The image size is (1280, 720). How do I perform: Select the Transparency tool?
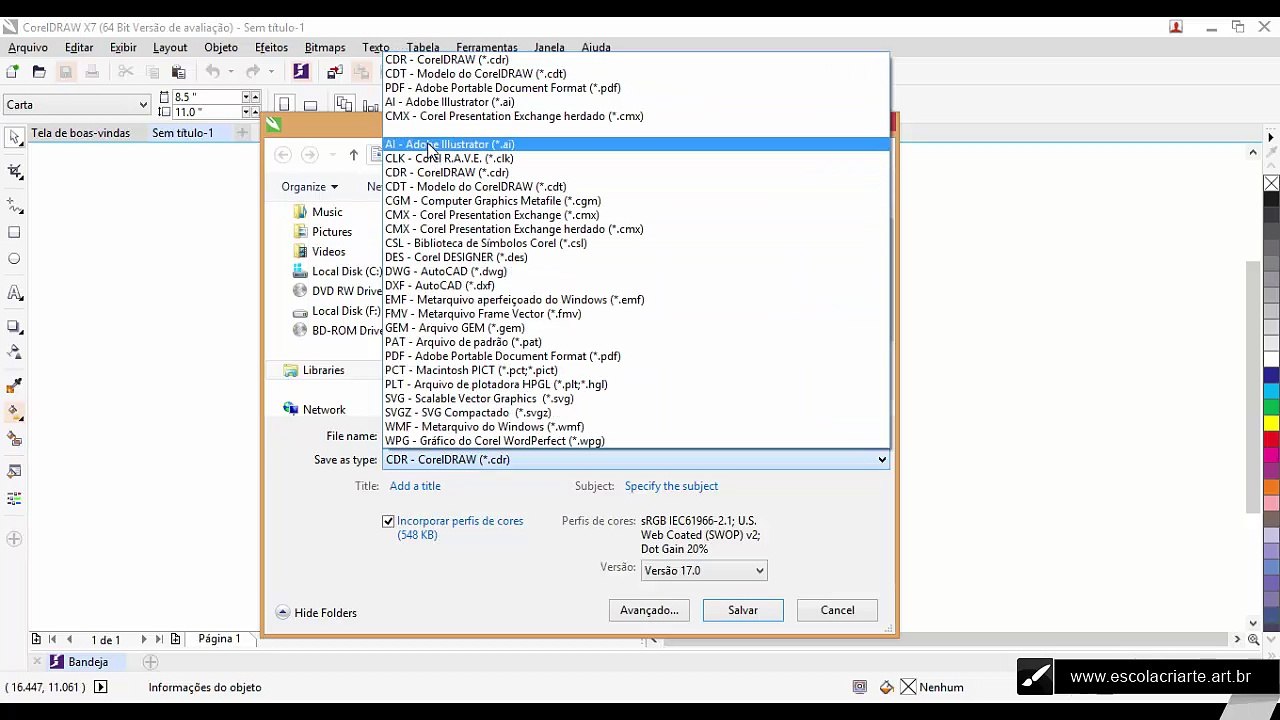click(x=14, y=352)
